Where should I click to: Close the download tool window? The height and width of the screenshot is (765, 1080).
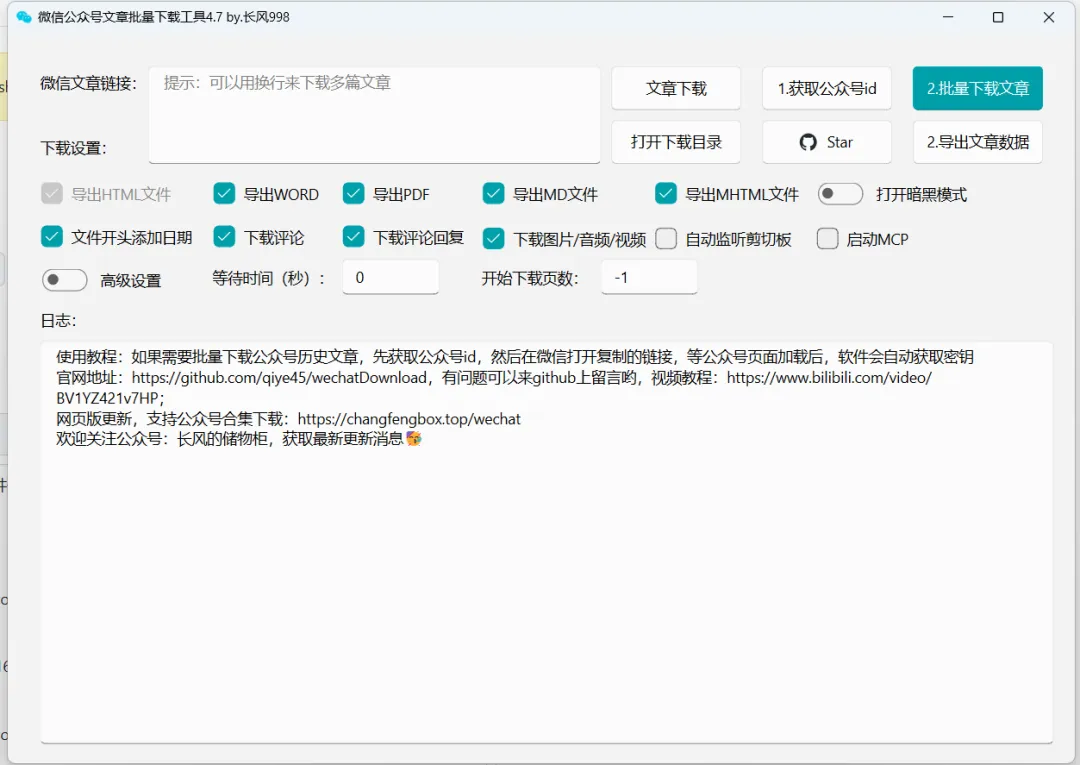[x=1048, y=17]
